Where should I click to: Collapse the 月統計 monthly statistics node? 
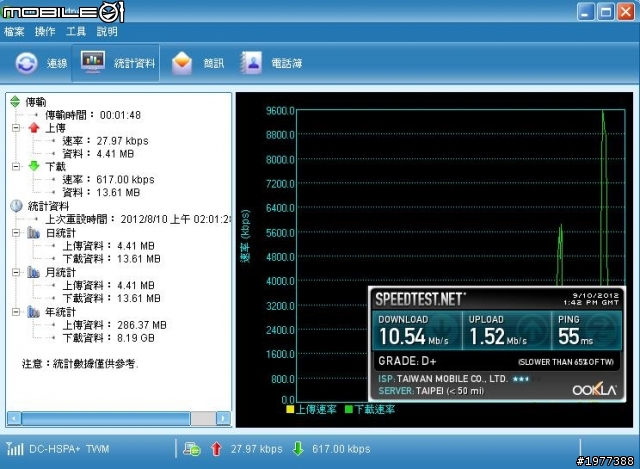[16, 272]
